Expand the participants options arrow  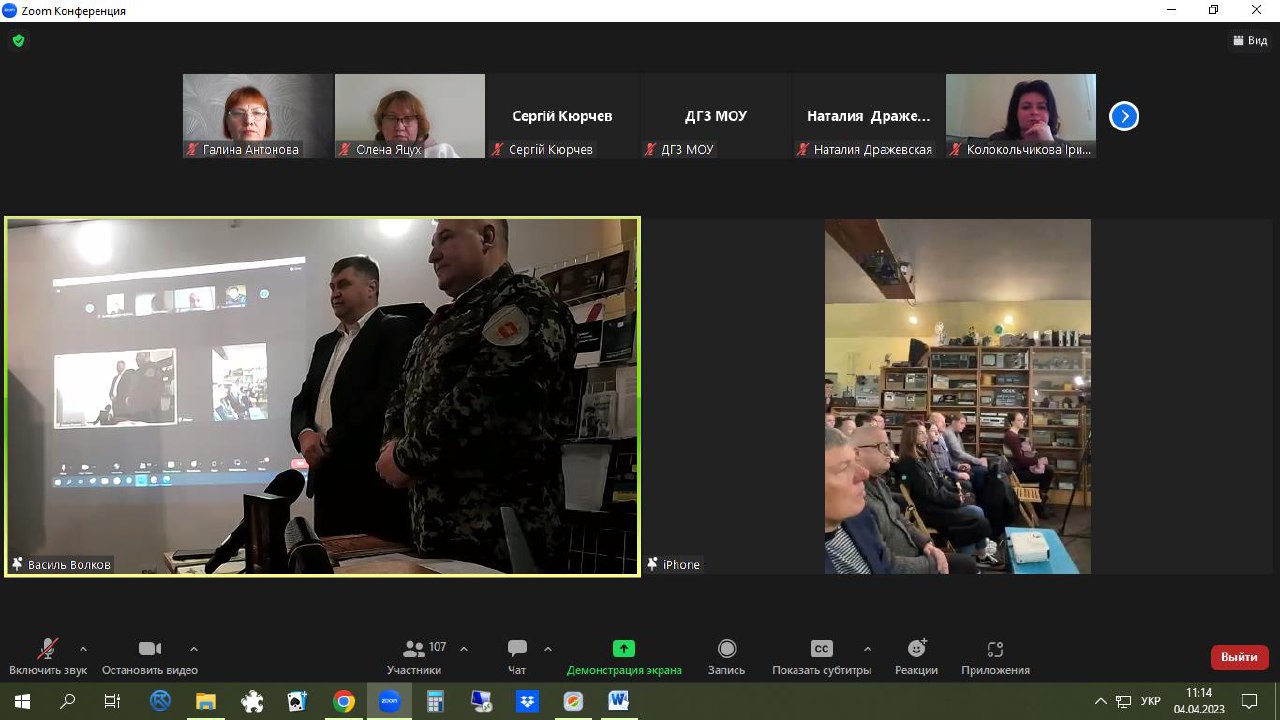[x=464, y=649]
